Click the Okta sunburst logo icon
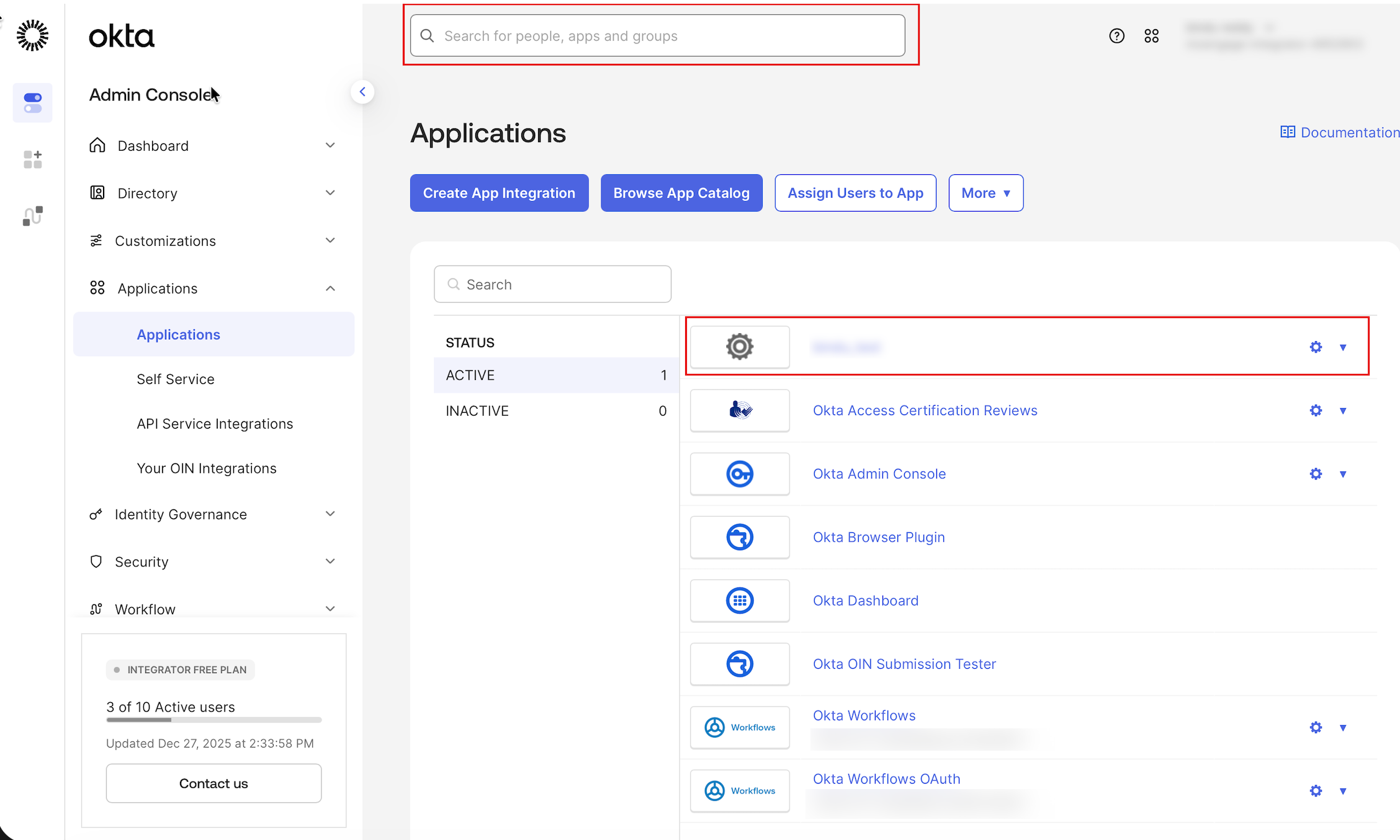Viewport: 1400px width, 840px height. [x=32, y=35]
